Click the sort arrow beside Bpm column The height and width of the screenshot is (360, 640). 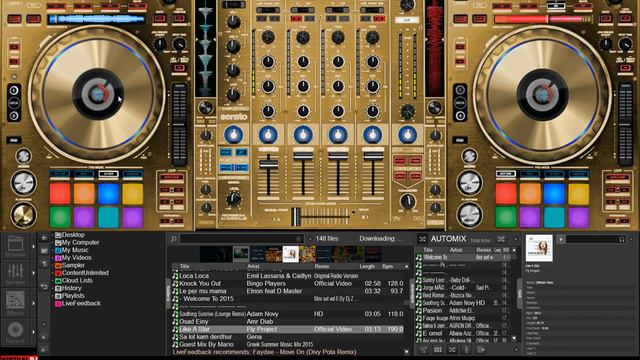click(406, 267)
